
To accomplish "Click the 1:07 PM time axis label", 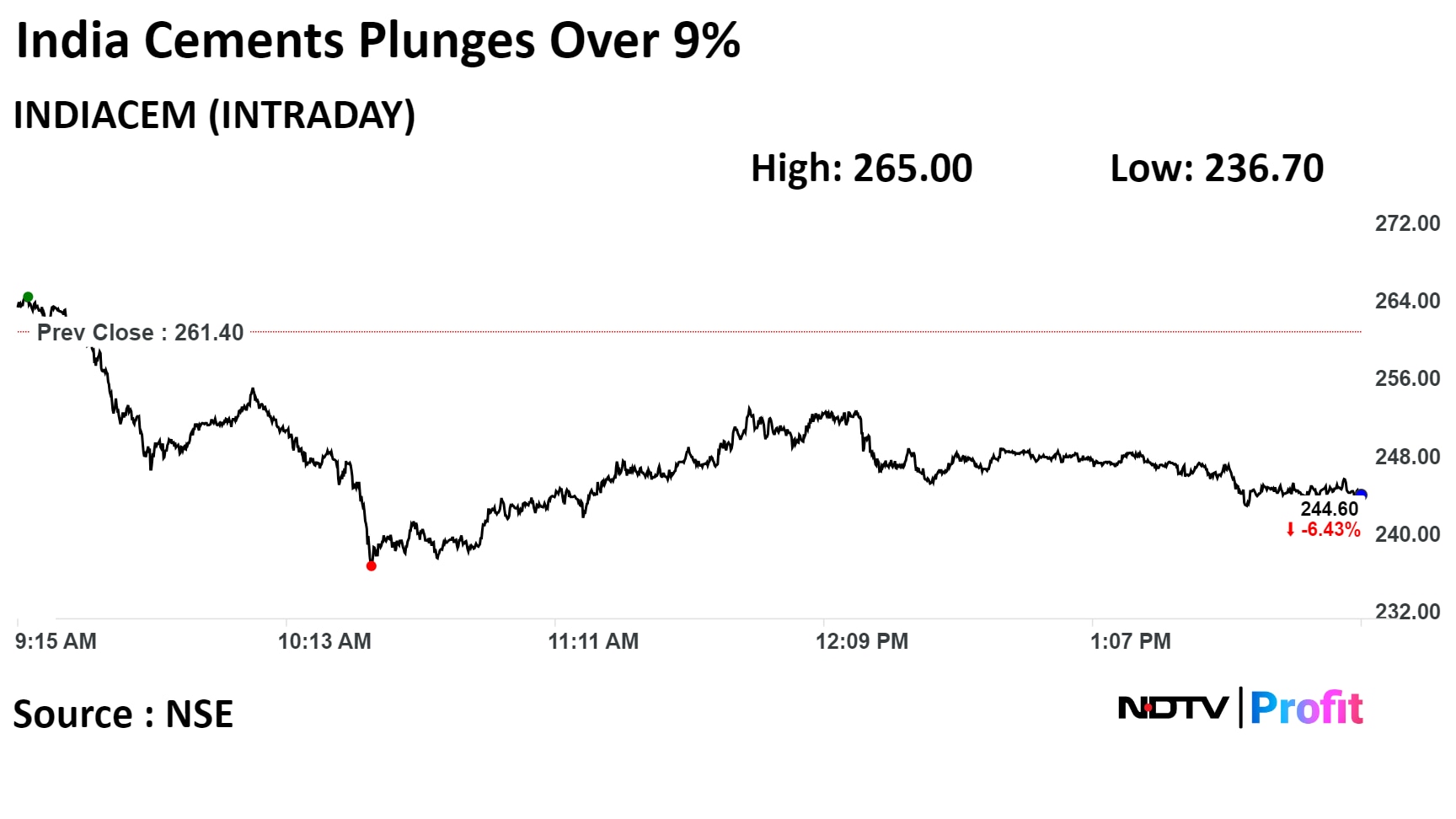I will pyautogui.click(x=1131, y=641).
